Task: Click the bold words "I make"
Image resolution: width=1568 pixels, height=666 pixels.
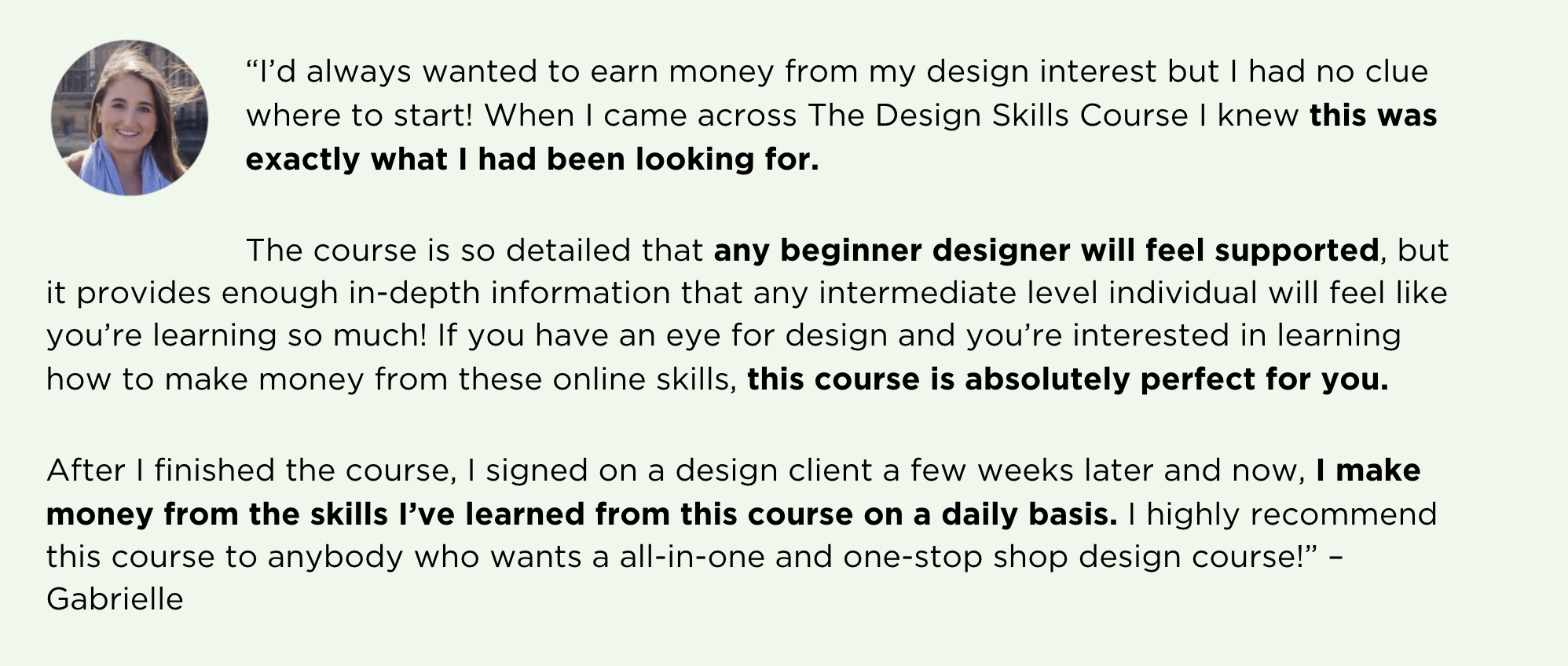Action: click(x=1368, y=470)
